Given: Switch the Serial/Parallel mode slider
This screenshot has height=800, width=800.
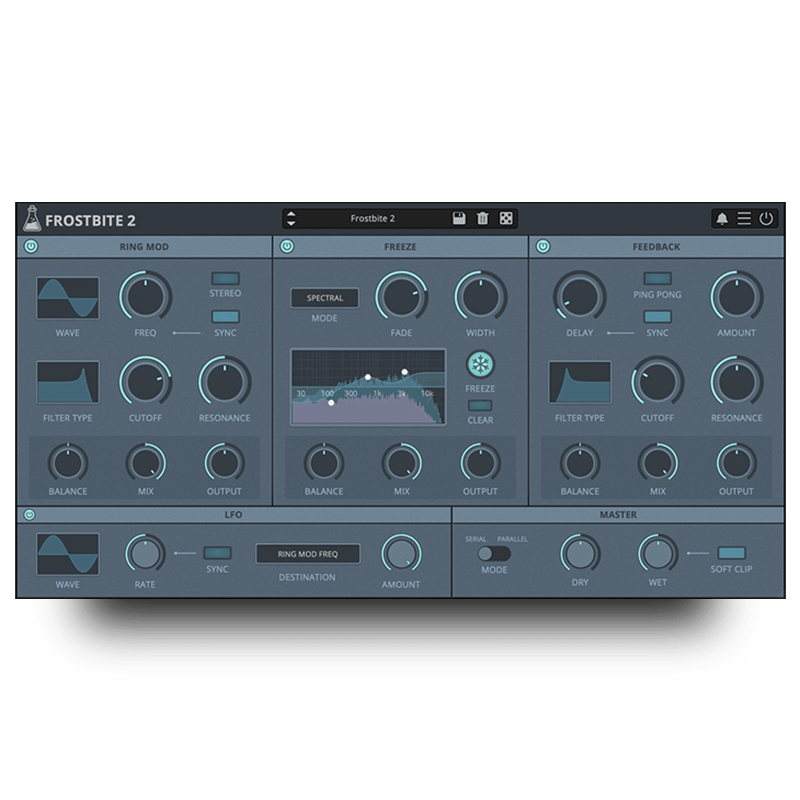Looking at the screenshot, I should (x=494, y=553).
